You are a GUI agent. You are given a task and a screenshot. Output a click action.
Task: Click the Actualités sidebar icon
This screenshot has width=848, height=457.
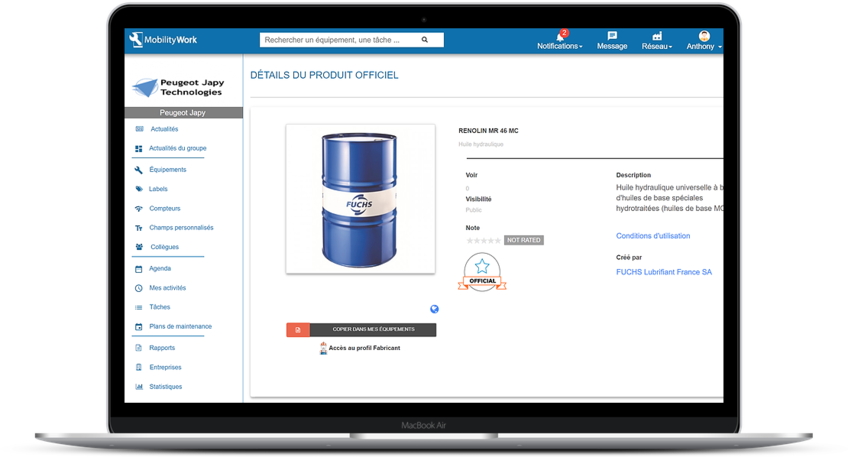(139, 129)
